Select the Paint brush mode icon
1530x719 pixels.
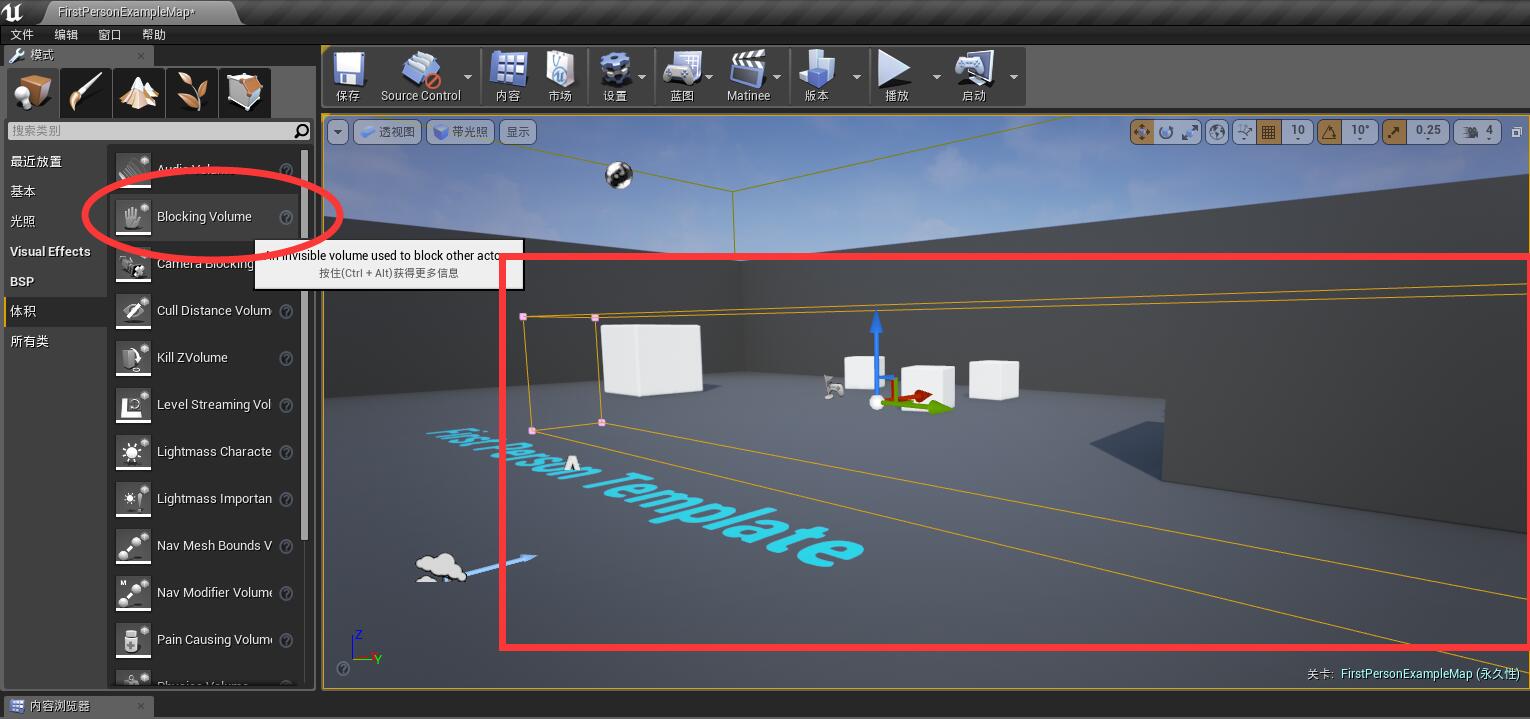[x=85, y=93]
